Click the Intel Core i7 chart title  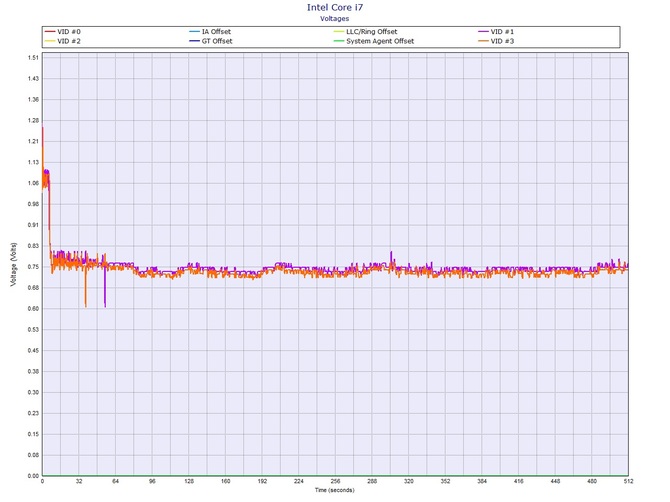(x=335, y=7)
